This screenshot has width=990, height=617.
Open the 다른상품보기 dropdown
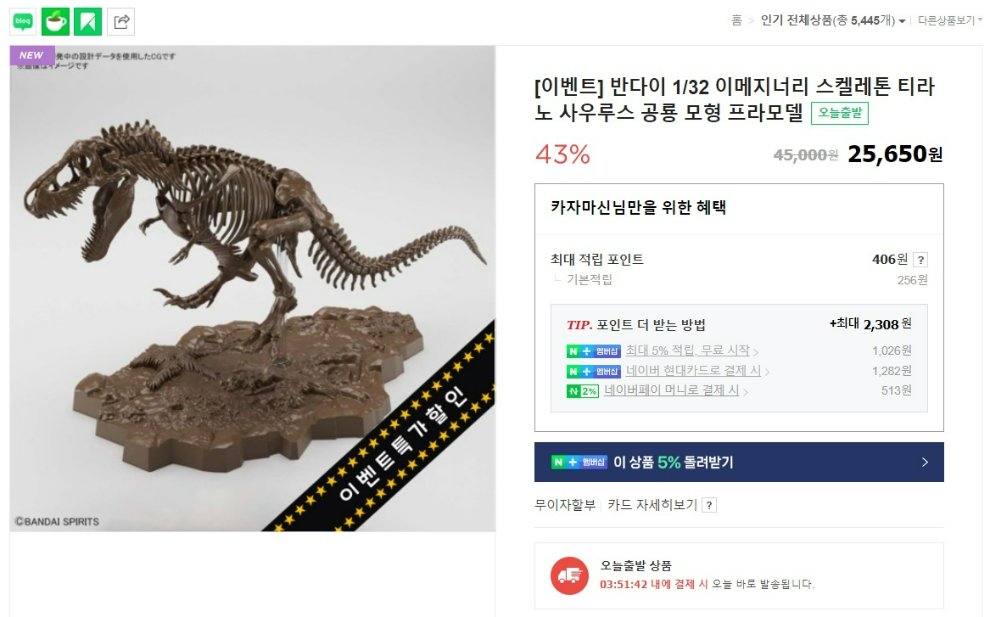point(949,21)
